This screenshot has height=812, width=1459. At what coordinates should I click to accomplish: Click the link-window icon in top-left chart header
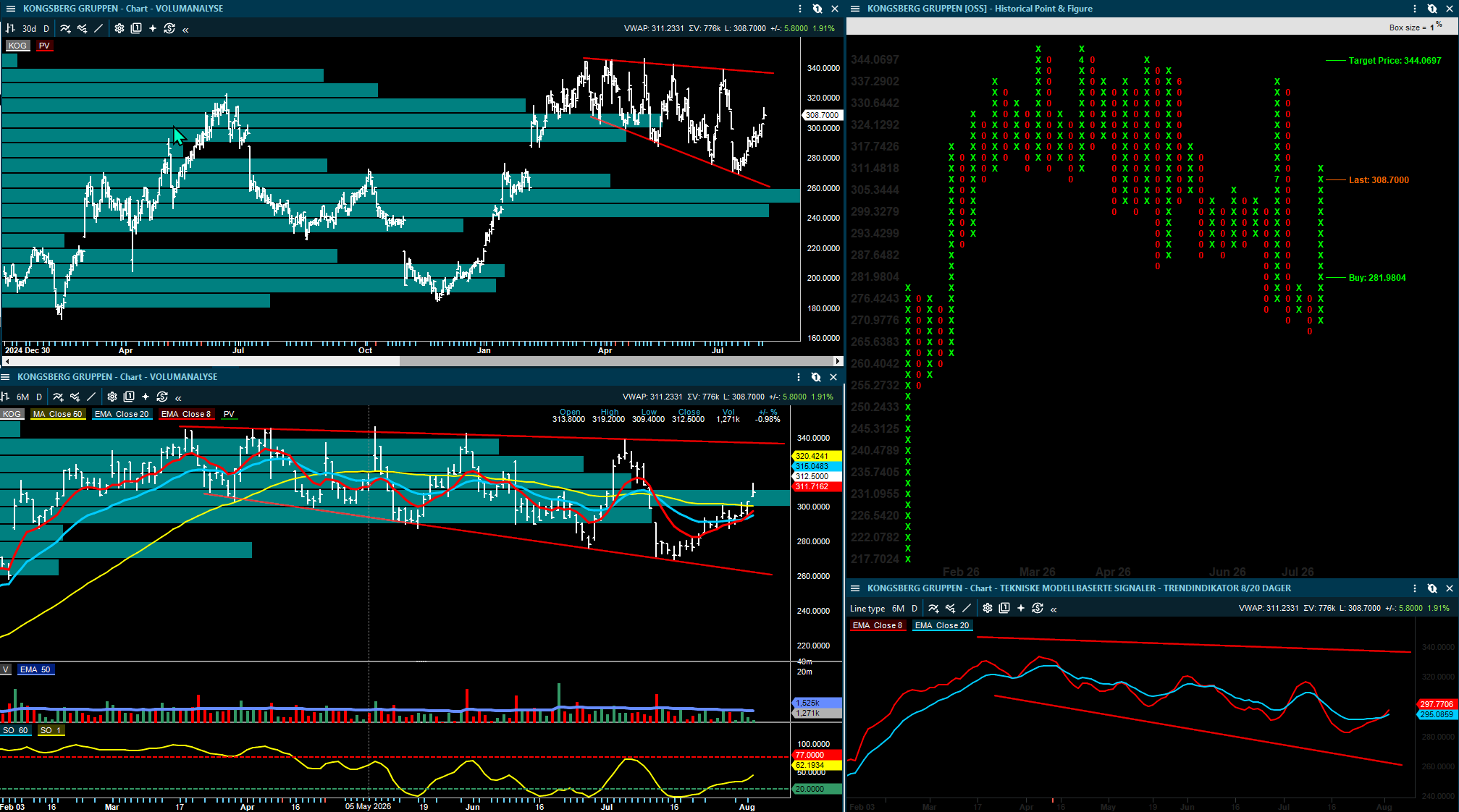click(x=817, y=9)
